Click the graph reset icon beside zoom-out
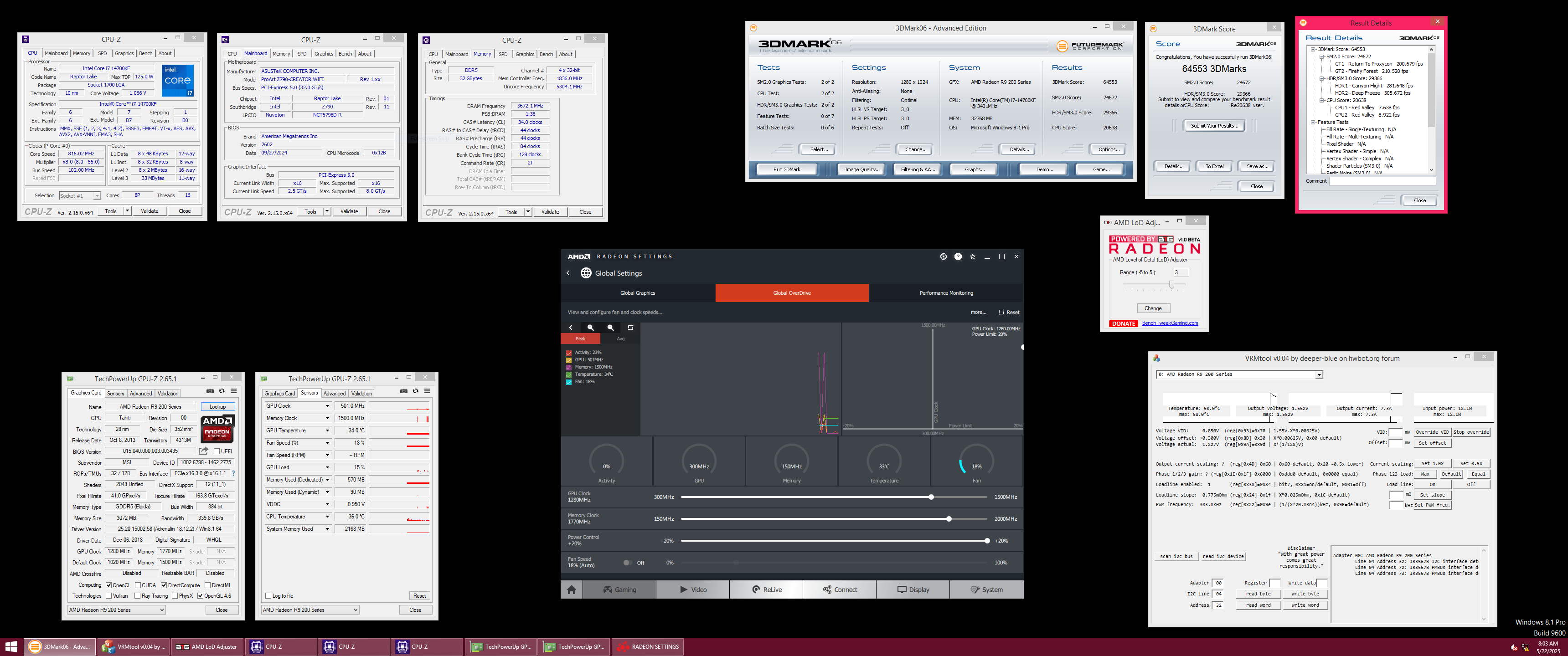This screenshot has width=1568, height=656. click(x=630, y=328)
